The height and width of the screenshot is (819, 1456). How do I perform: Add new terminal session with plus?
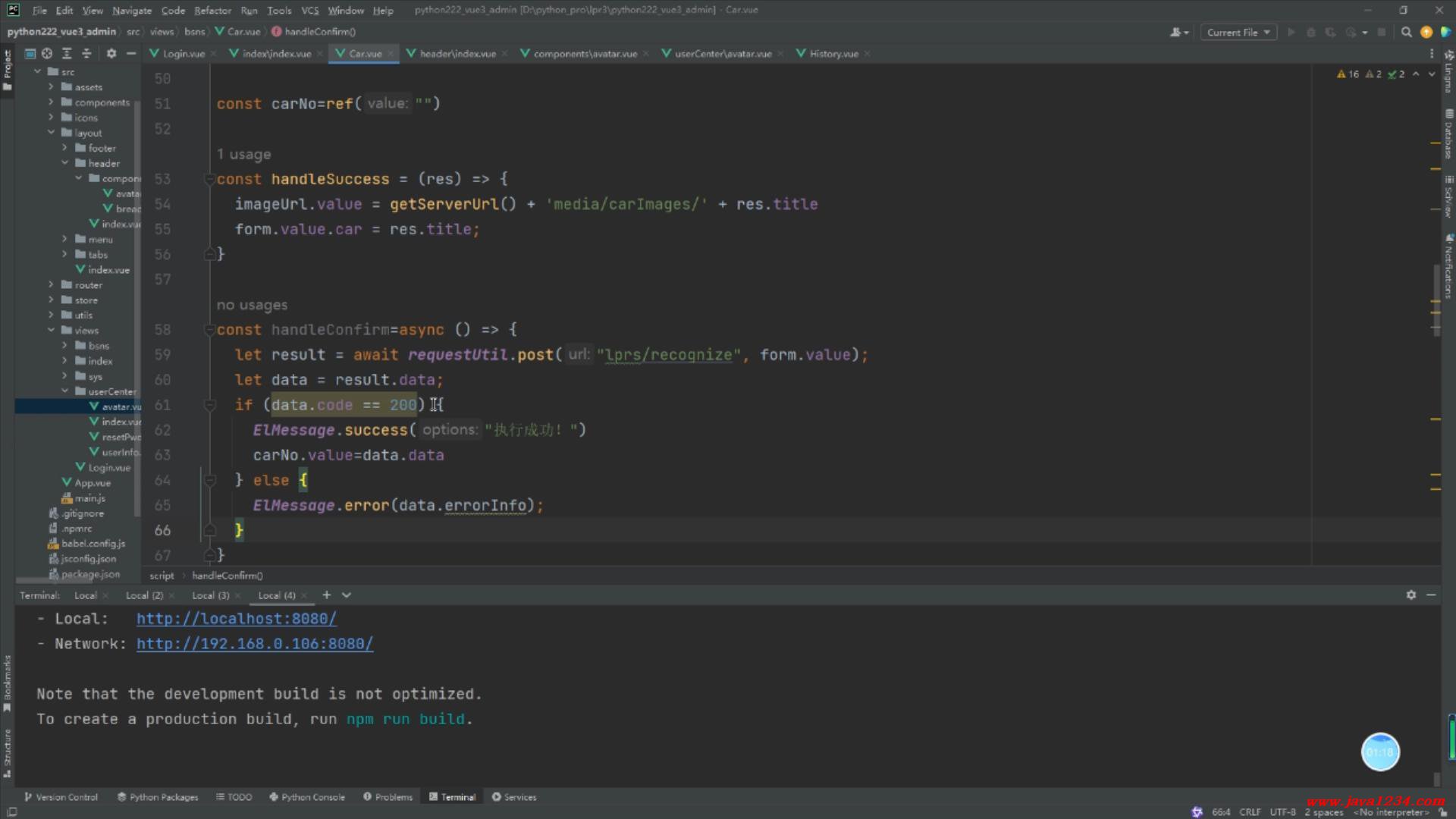tap(327, 595)
